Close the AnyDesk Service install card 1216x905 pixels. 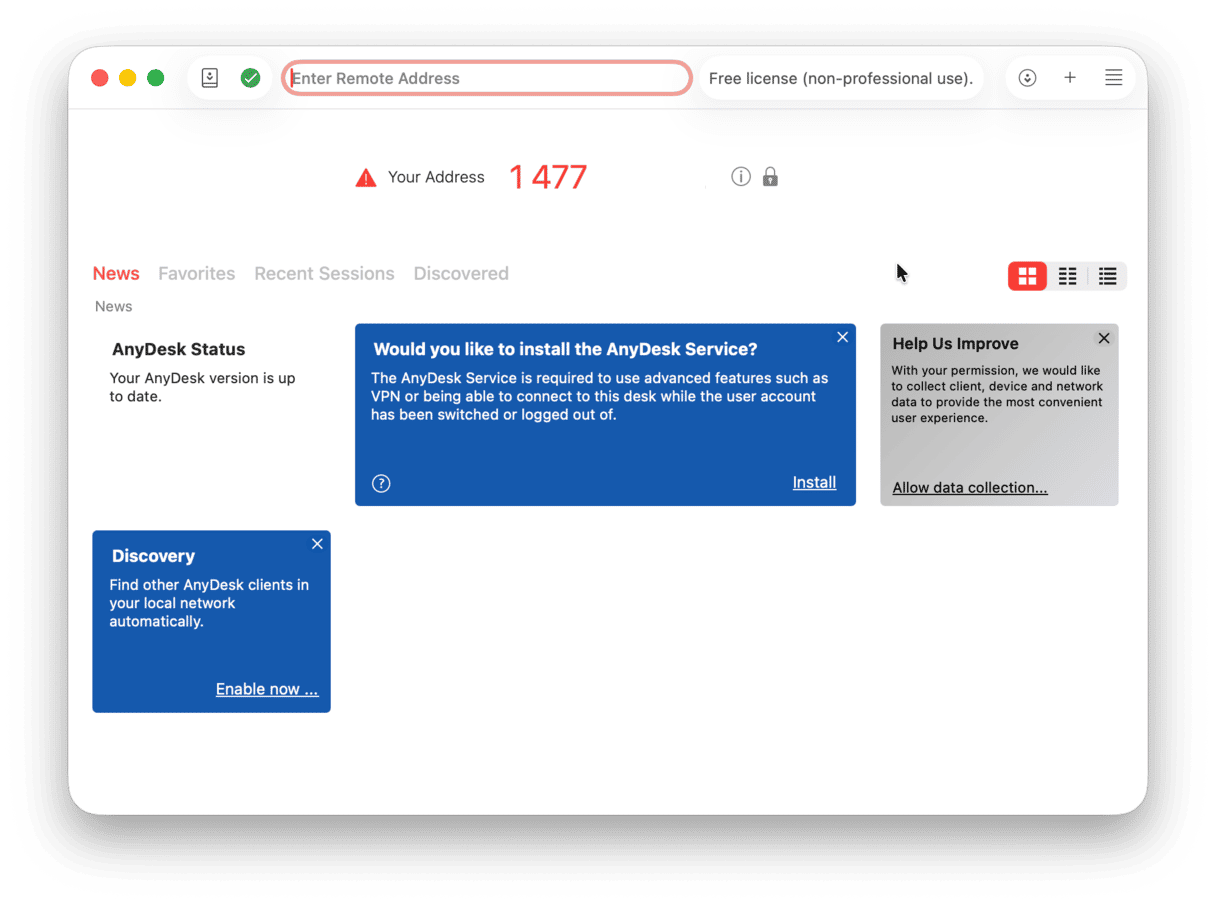843,337
